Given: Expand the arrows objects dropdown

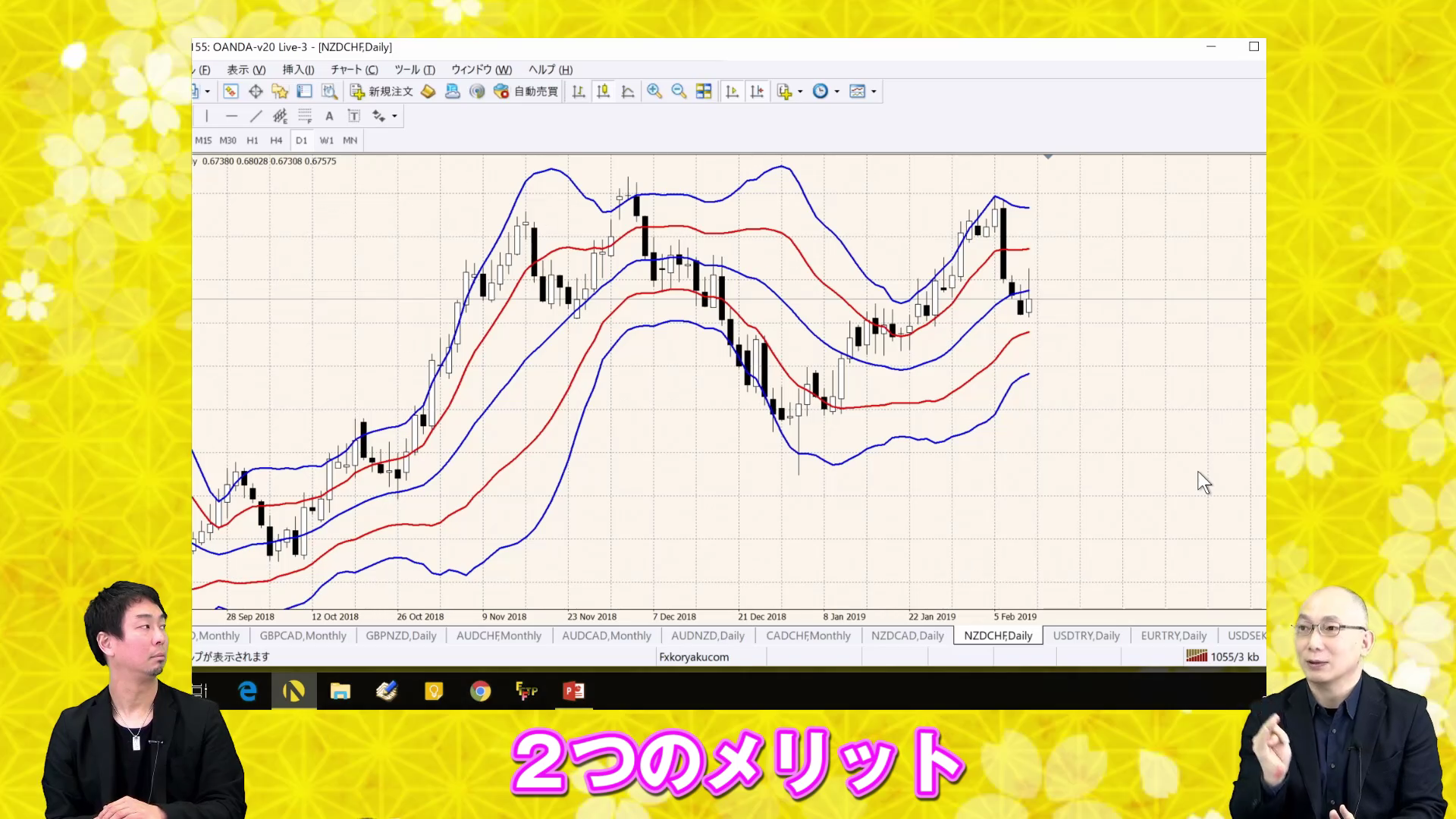Looking at the screenshot, I should coord(394,116).
